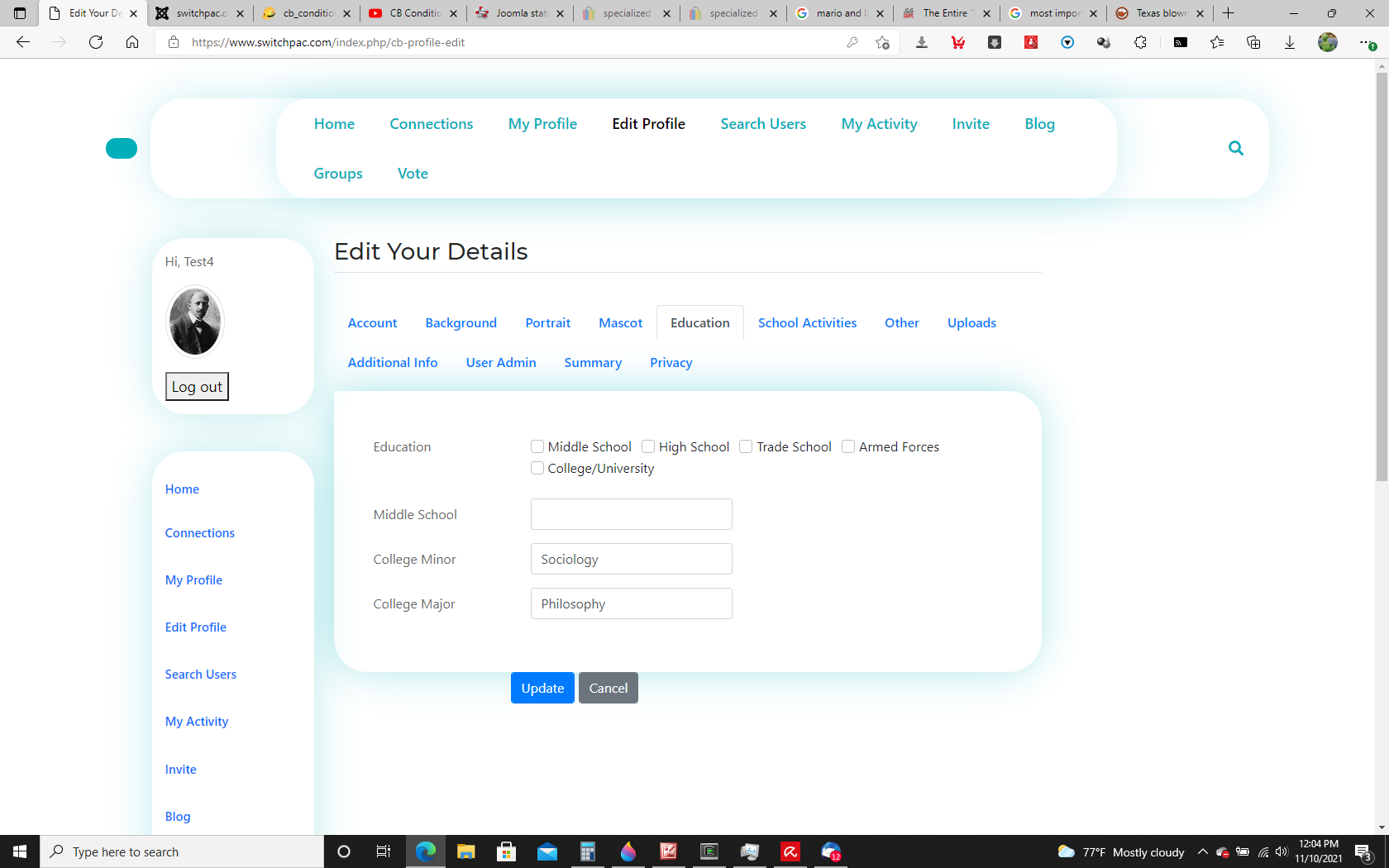Open Mail app on the taskbar
The image size is (1389, 868).
(x=547, y=851)
